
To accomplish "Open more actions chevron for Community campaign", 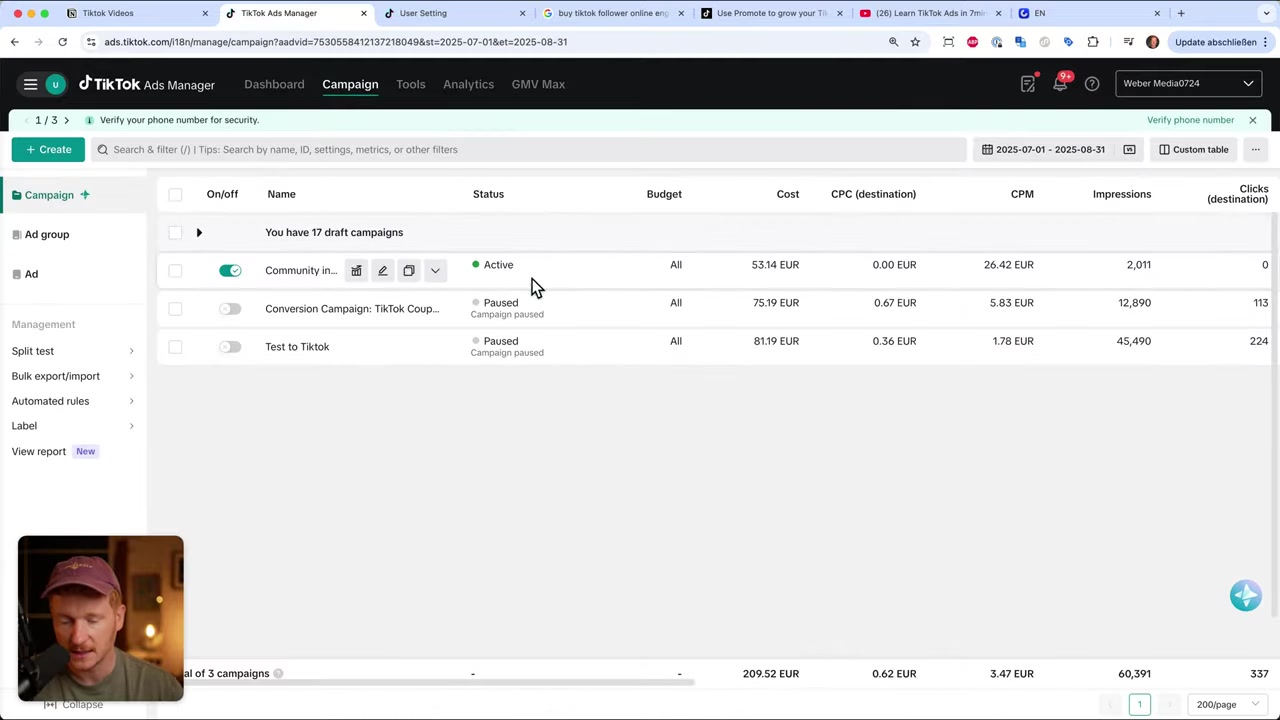I will coord(435,271).
